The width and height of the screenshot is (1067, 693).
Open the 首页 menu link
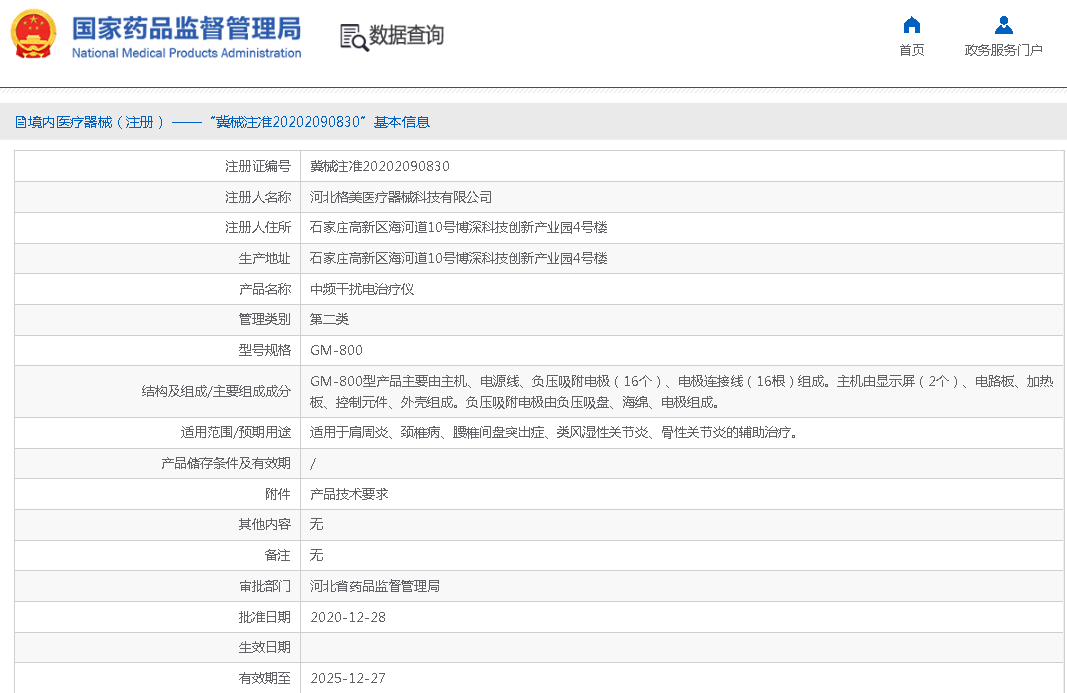[x=911, y=50]
